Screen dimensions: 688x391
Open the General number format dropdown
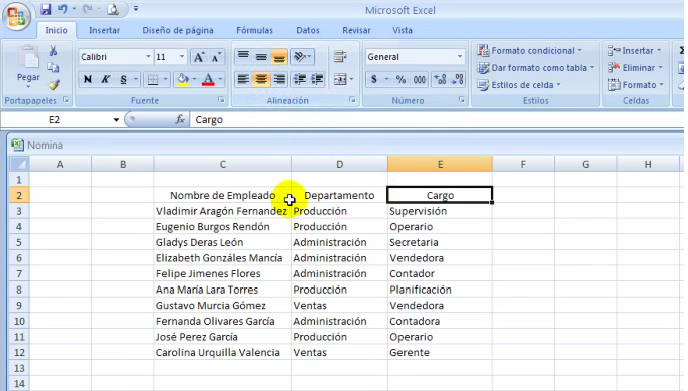460,57
